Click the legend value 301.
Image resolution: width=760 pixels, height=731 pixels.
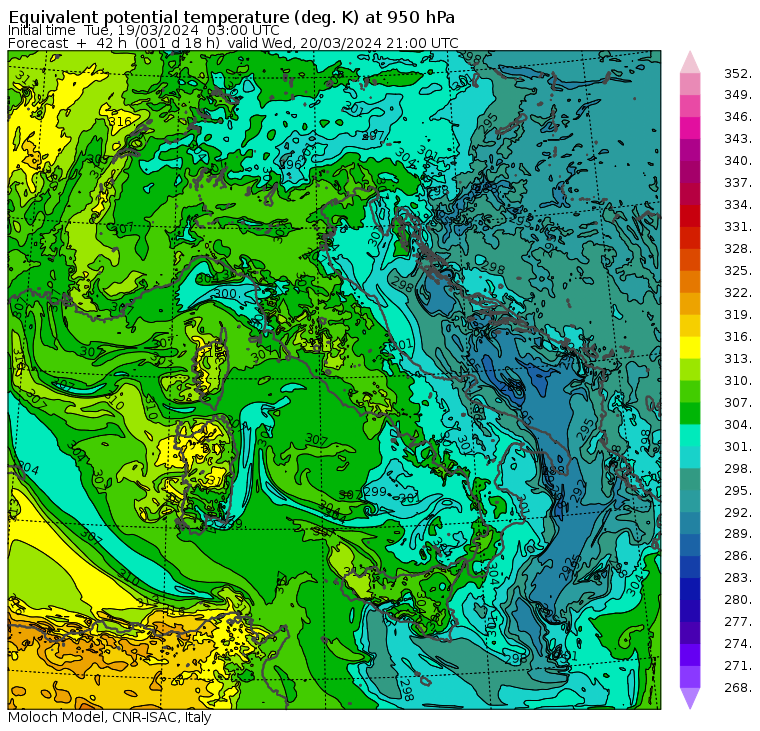point(738,446)
